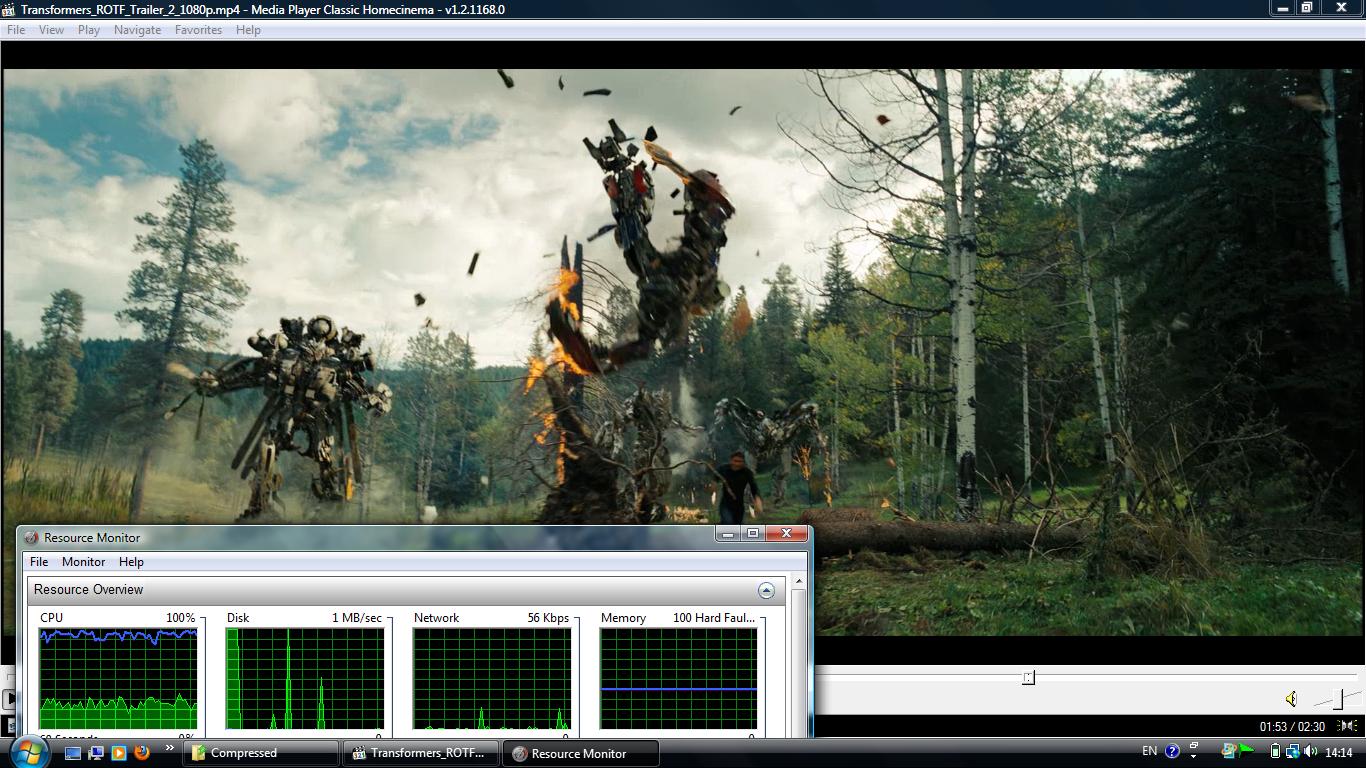Open the Favorites menu

(198, 30)
